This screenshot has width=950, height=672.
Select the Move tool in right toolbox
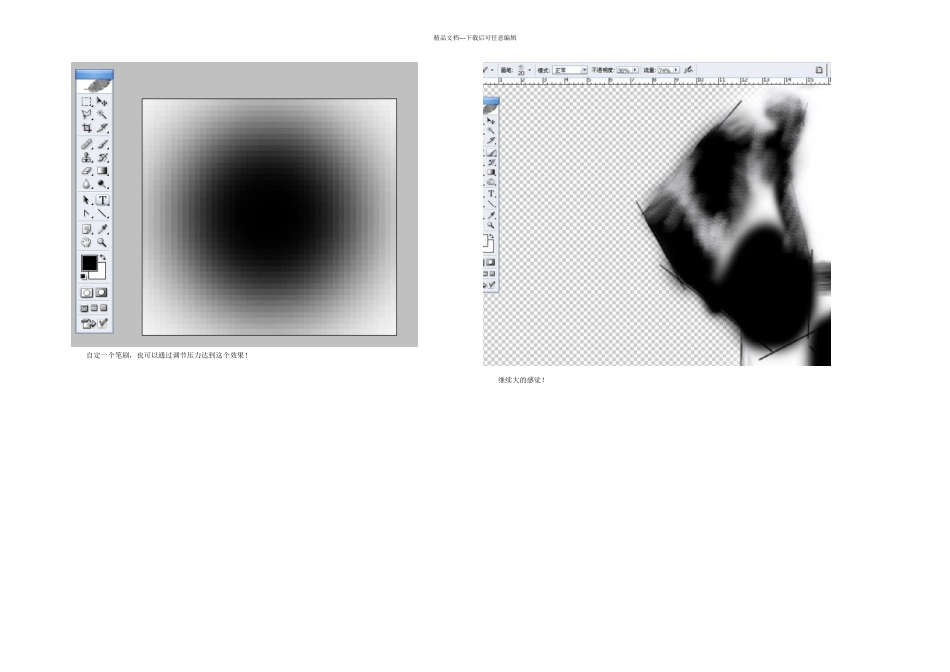pos(491,121)
